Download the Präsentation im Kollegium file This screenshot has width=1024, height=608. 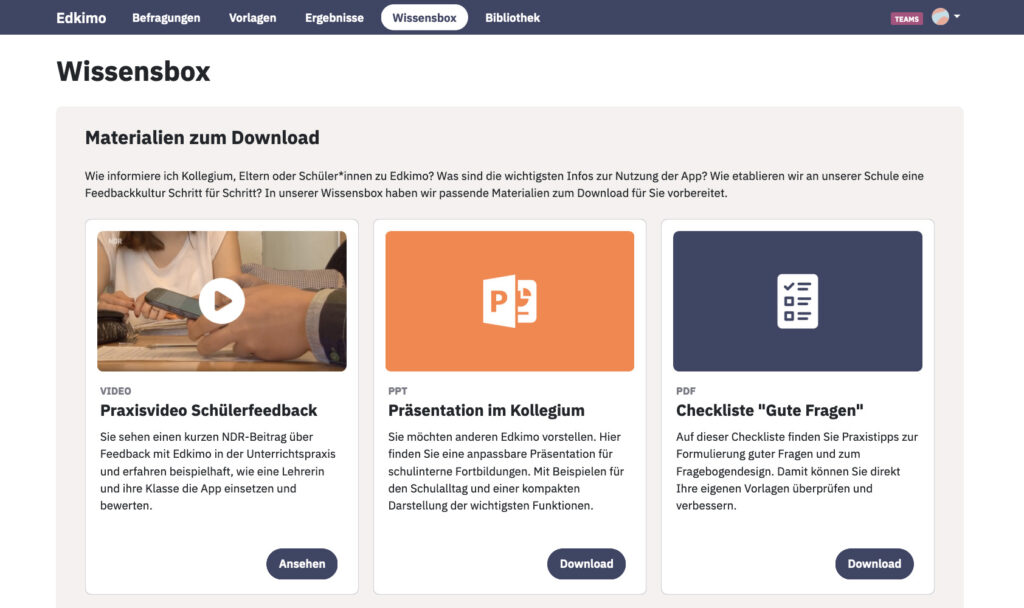click(x=586, y=564)
